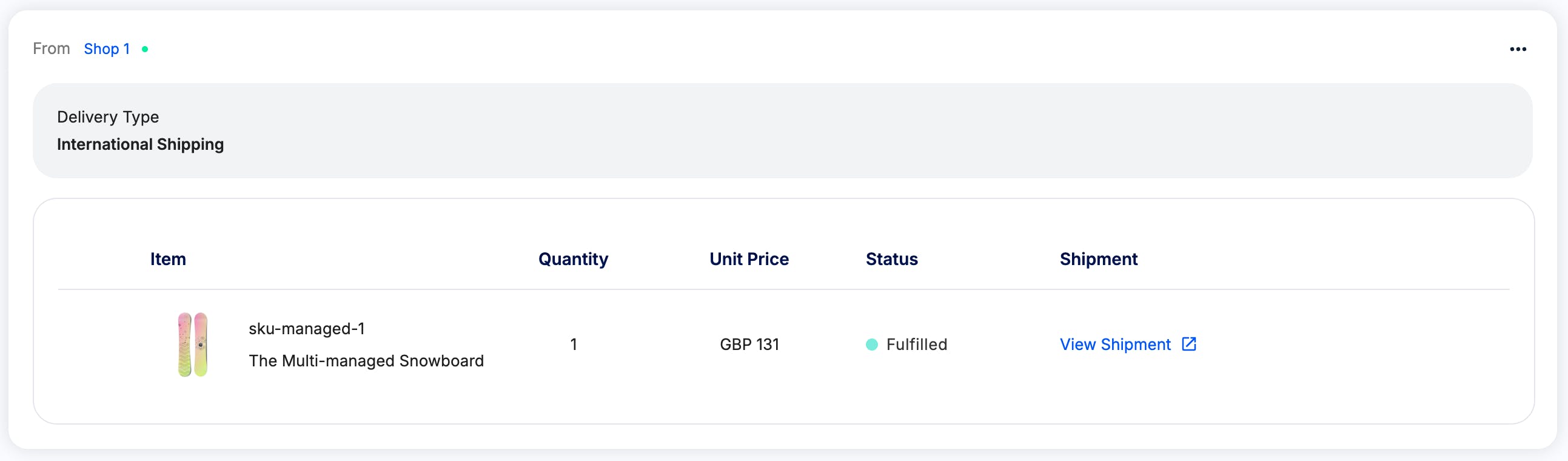Click the Status column header

[x=892, y=259]
